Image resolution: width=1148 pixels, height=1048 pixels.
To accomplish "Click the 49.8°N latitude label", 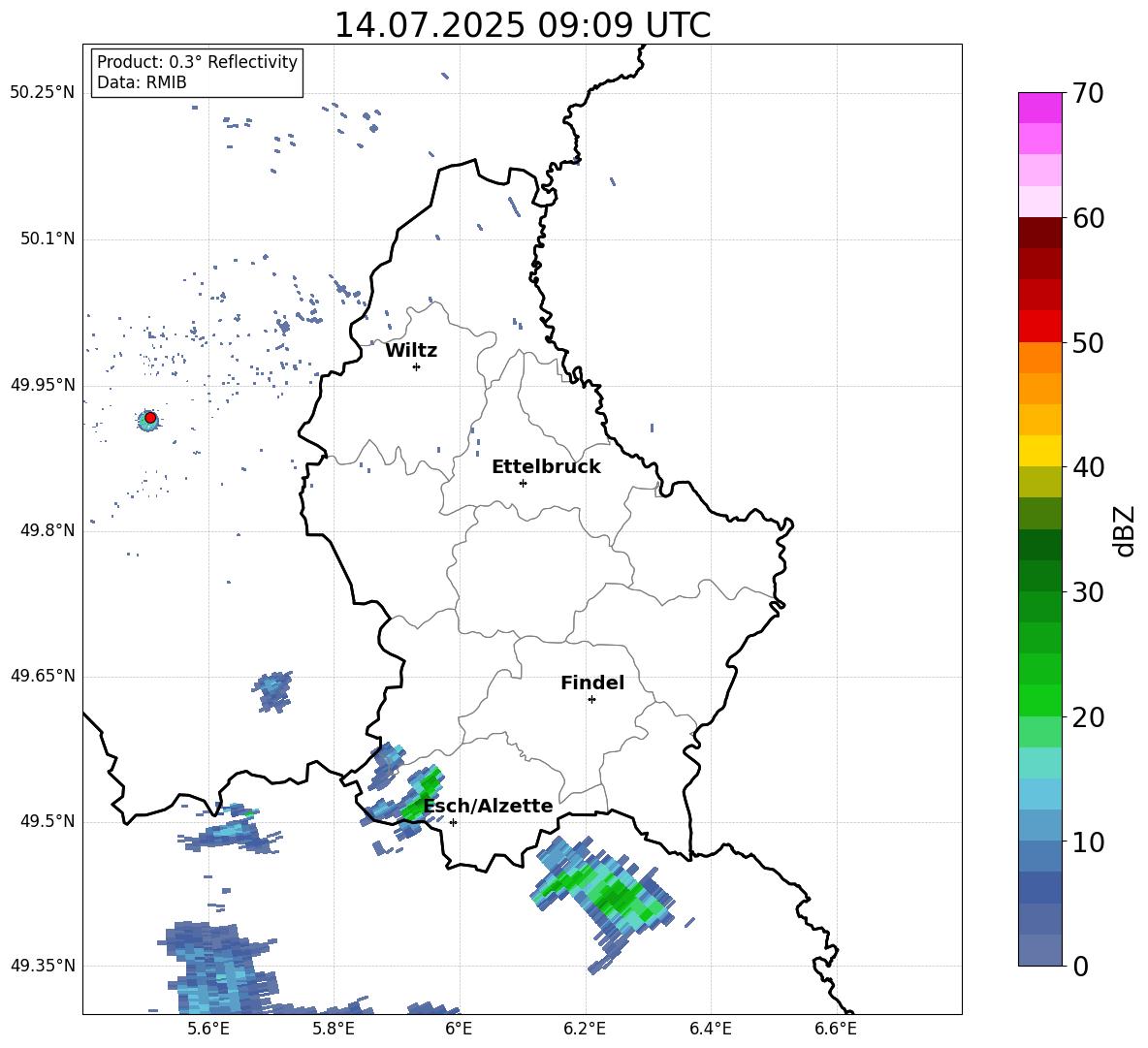I will (x=47, y=530).
